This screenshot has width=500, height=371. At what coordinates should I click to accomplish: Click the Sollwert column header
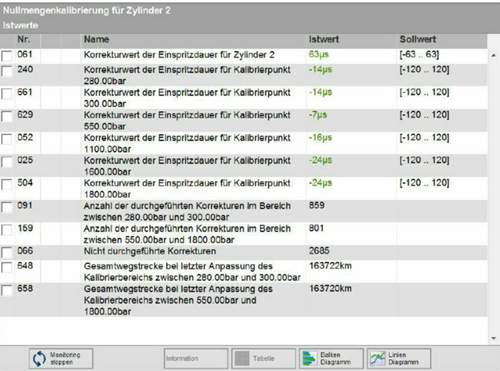point(418,39)
